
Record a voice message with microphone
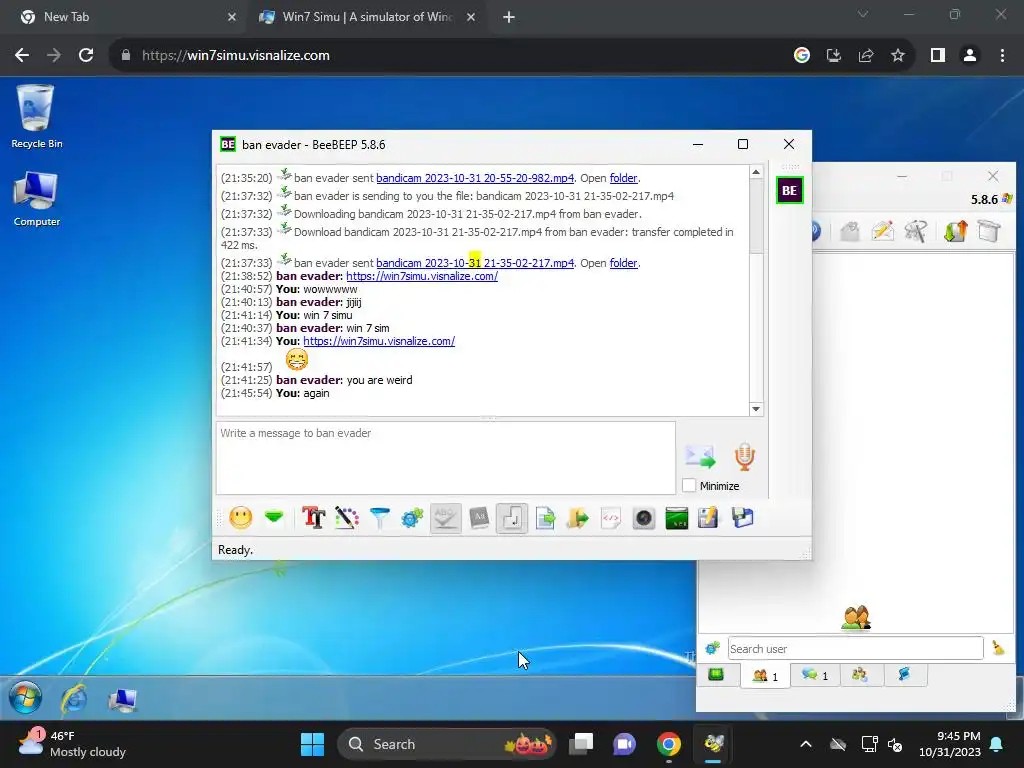(x=744, y=456)
